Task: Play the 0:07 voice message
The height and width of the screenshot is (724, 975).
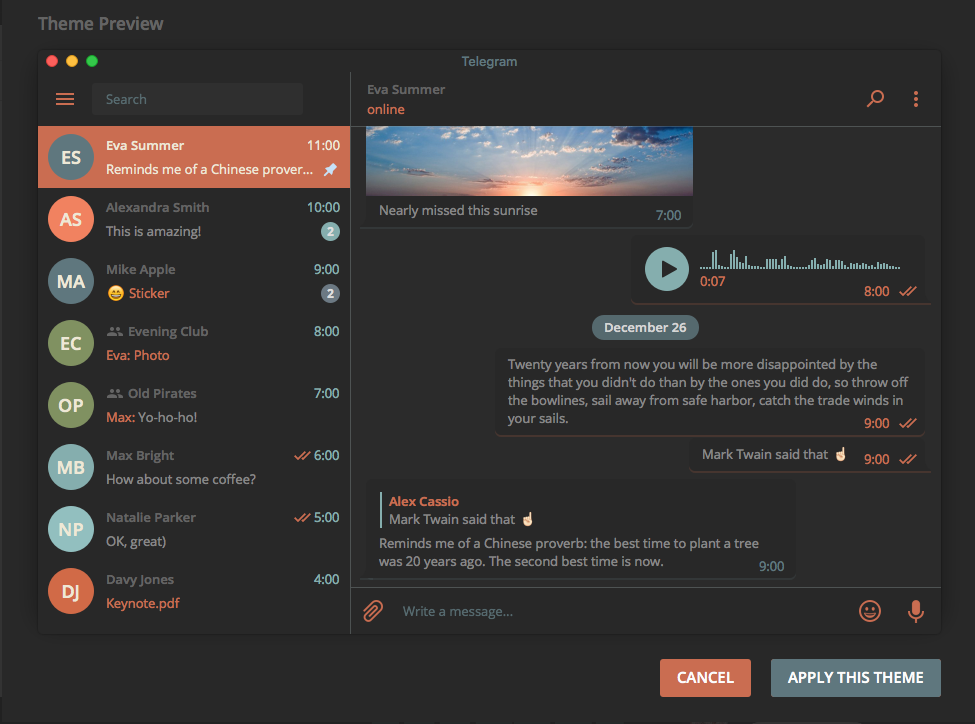Action: click(667, 269)
